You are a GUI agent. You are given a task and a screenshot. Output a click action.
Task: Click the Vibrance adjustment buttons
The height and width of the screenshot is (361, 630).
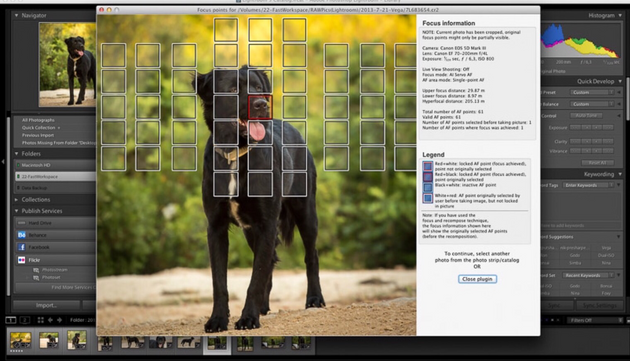(x=592, y=151)
